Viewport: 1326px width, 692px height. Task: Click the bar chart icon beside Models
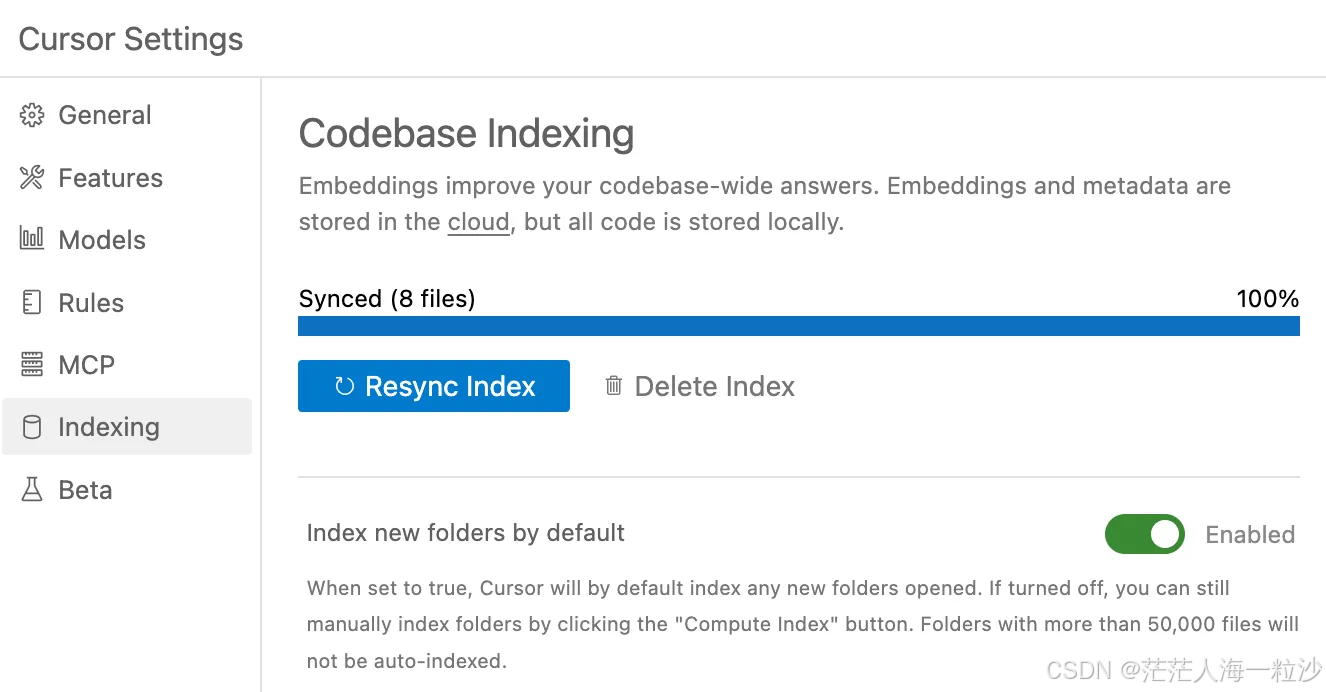click(x=32, y=239)
